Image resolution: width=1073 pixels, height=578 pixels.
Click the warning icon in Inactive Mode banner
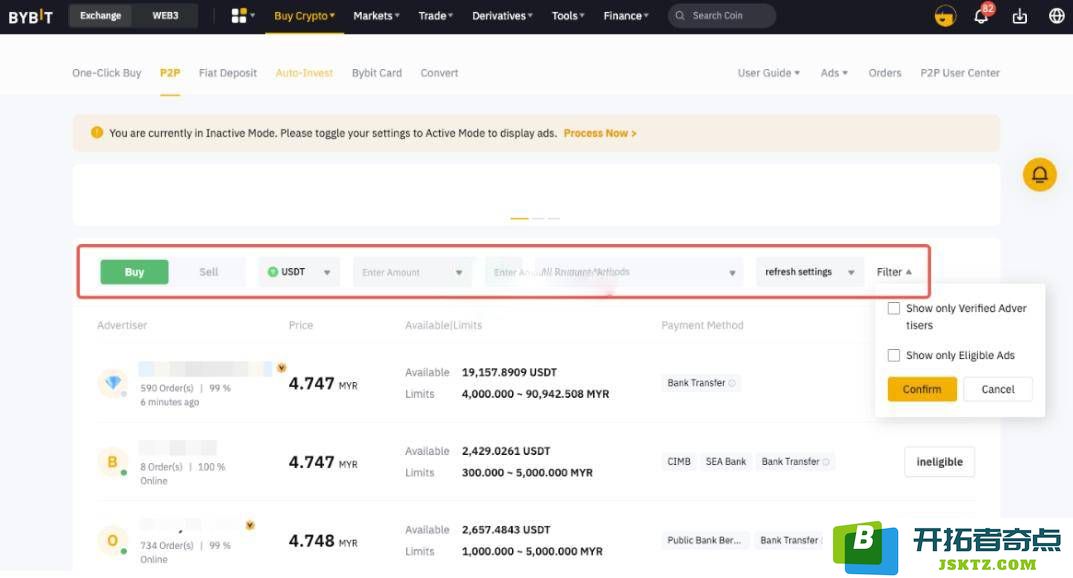(96, 133)
